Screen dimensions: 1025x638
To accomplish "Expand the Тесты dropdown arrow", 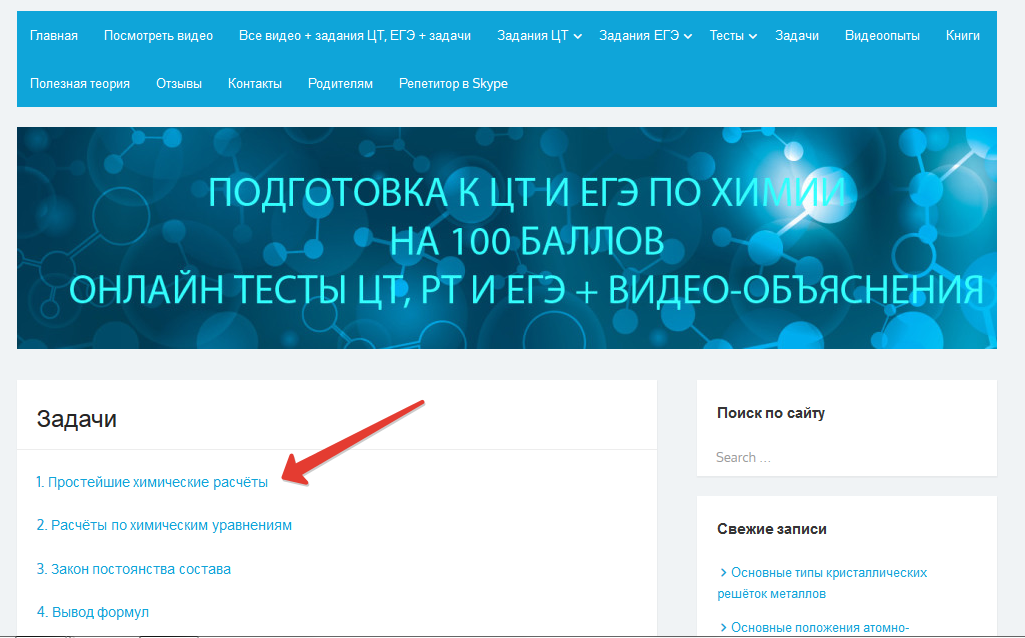I will pyautogui.click(x=752, y=37).
